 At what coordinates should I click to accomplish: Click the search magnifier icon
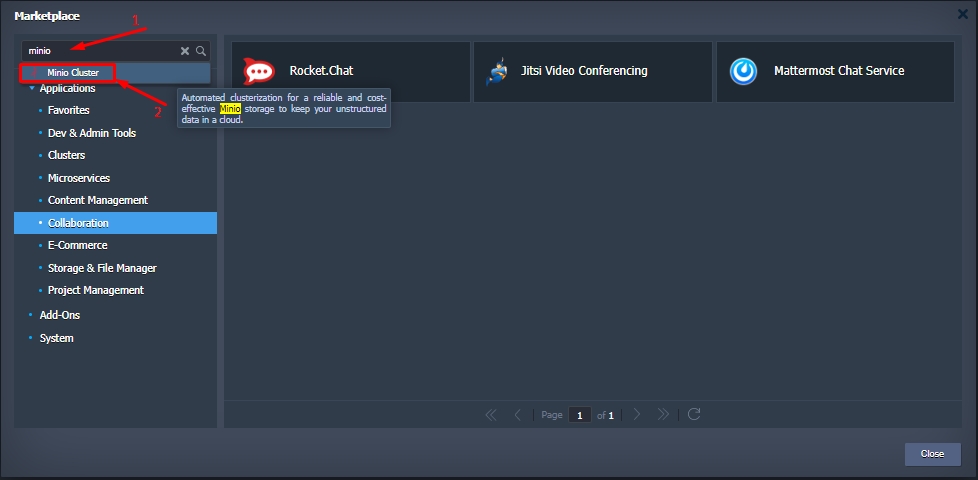click(x=201, y=51)
